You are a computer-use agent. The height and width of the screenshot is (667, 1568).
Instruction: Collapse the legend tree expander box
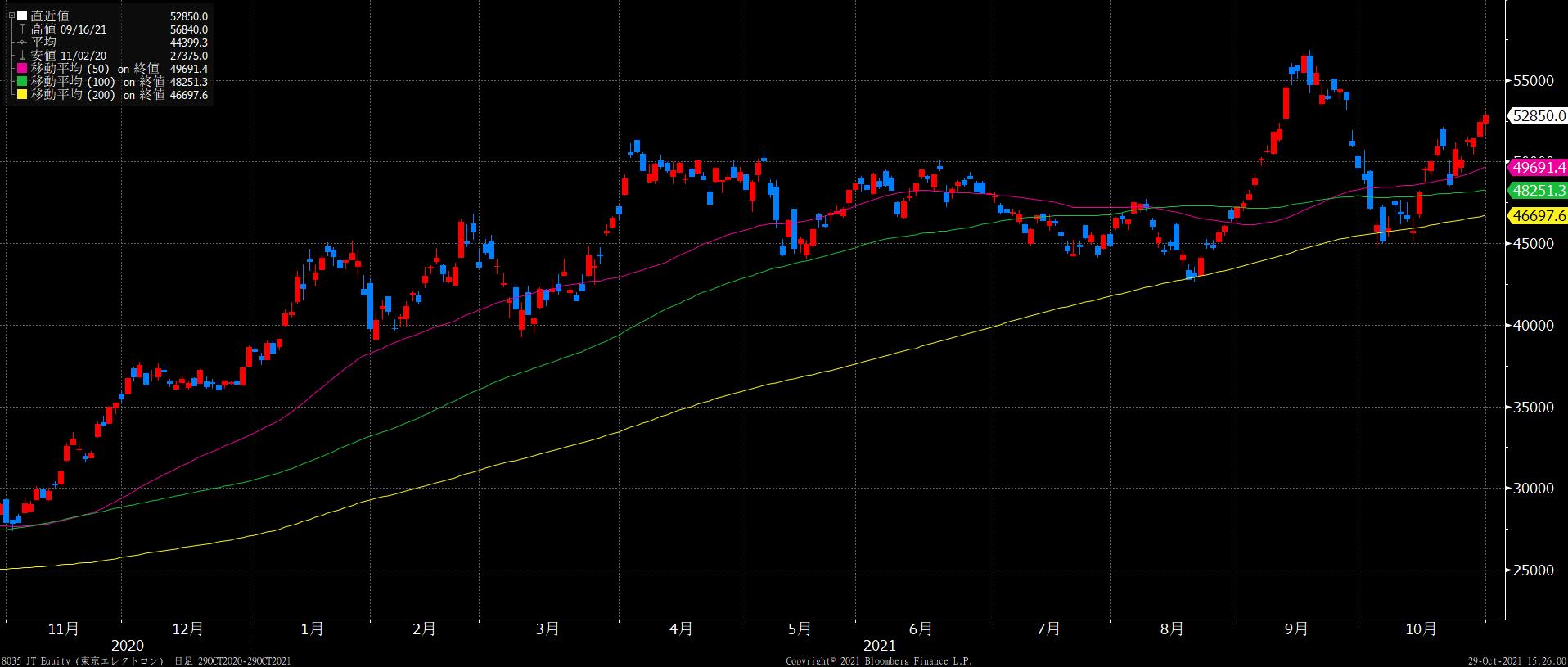pyautogui.click(x=11, y=16)
